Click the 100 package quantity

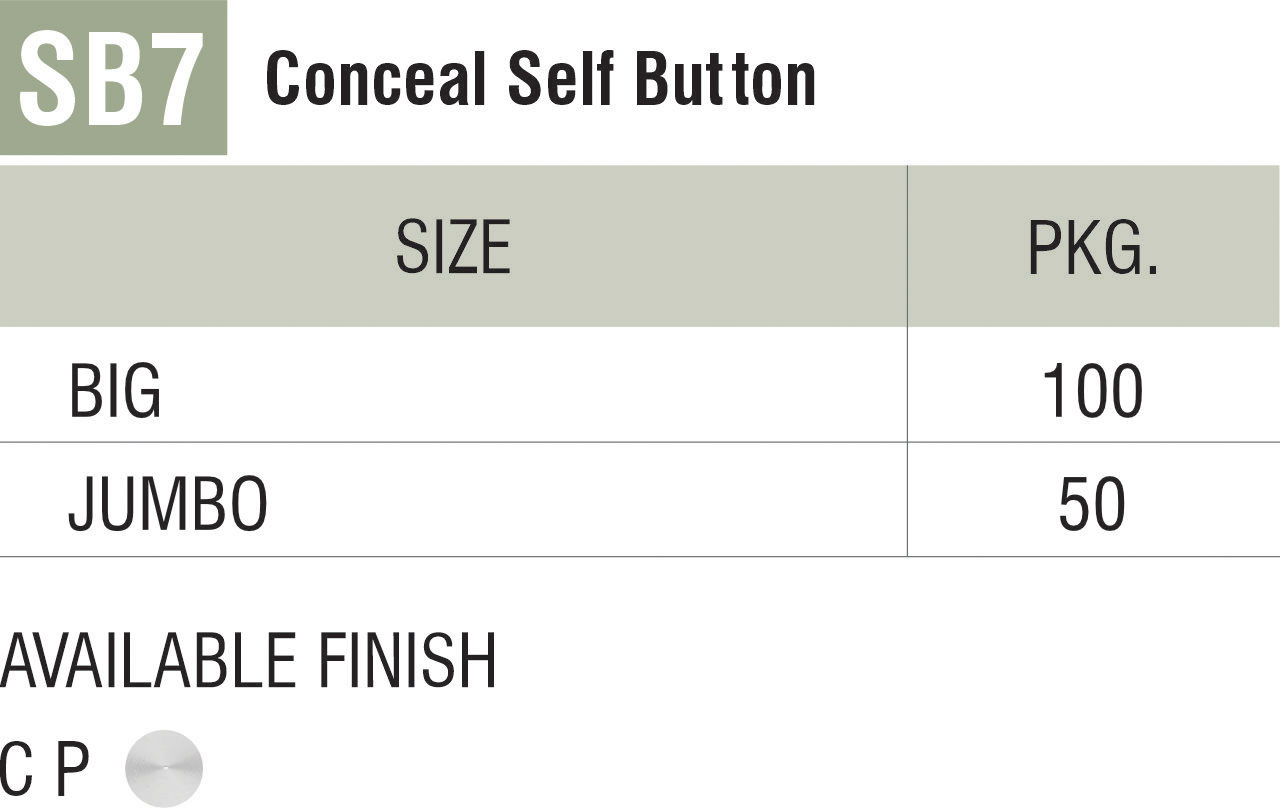[1092, 390]
